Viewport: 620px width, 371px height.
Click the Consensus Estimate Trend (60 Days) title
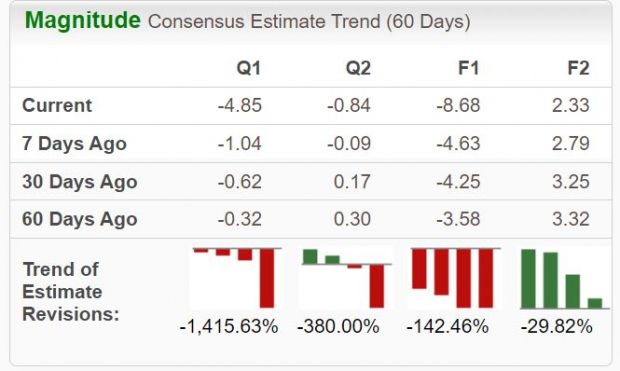[x=309, y=21]
